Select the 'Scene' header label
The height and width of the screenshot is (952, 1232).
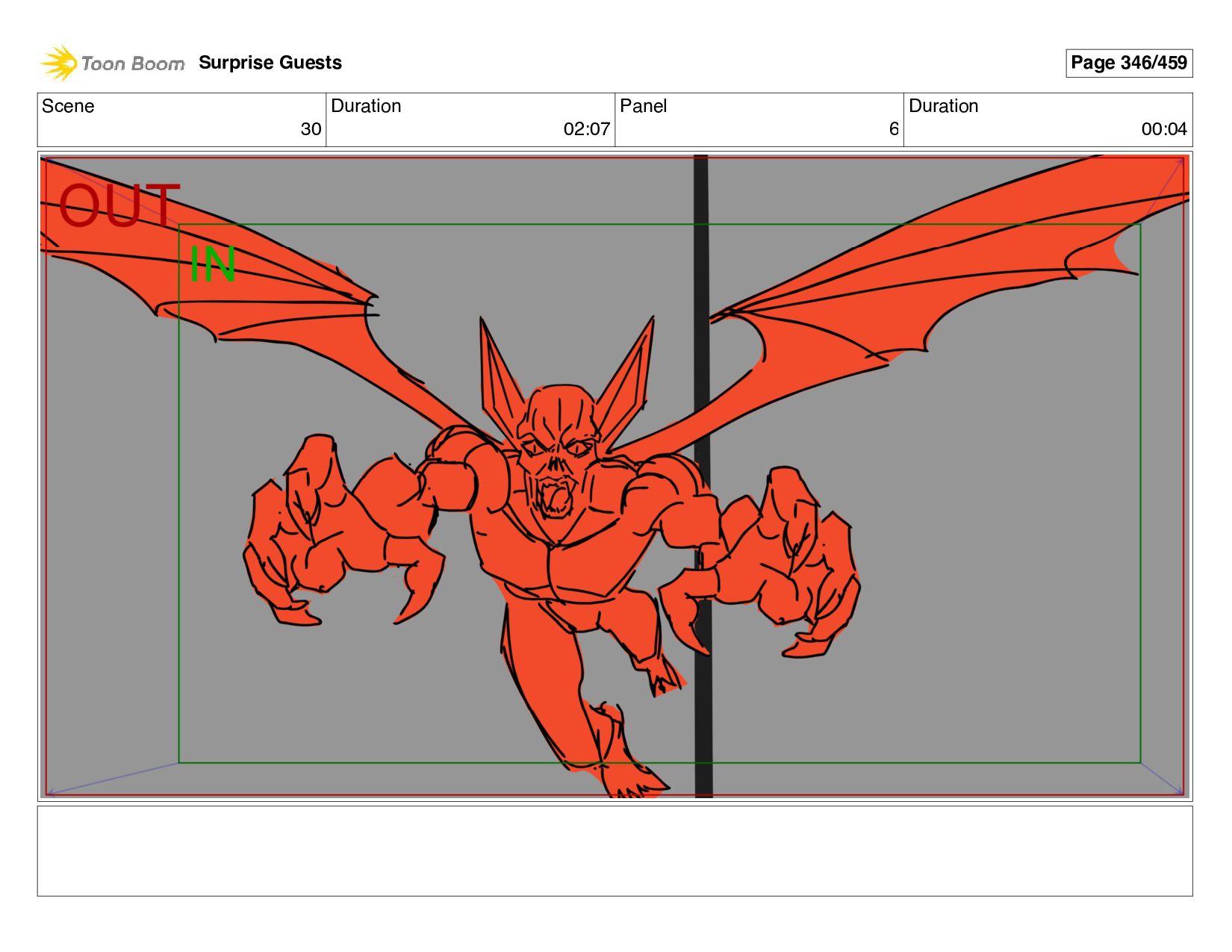68,106
